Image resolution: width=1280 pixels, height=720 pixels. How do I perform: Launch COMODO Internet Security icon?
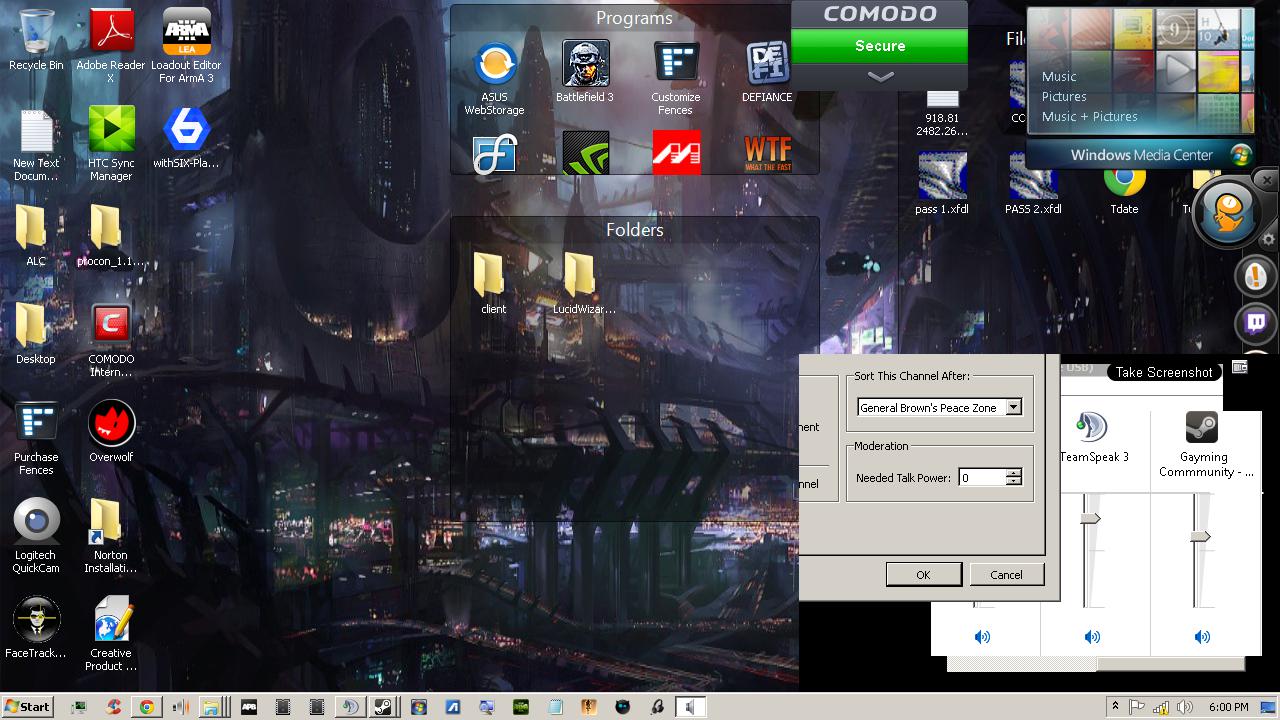tap(111, 340)
